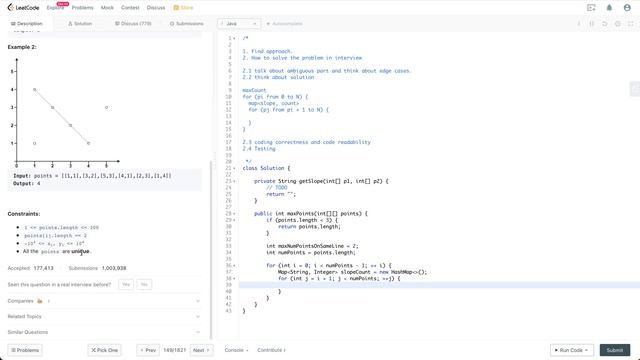The width and height of the screenshot is (640, 360).
Task: Open the user profile avatar
Action: [x=627, y=8]
